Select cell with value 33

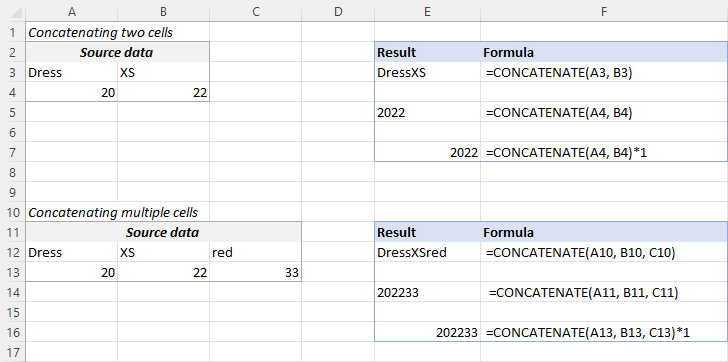point(255,272)
